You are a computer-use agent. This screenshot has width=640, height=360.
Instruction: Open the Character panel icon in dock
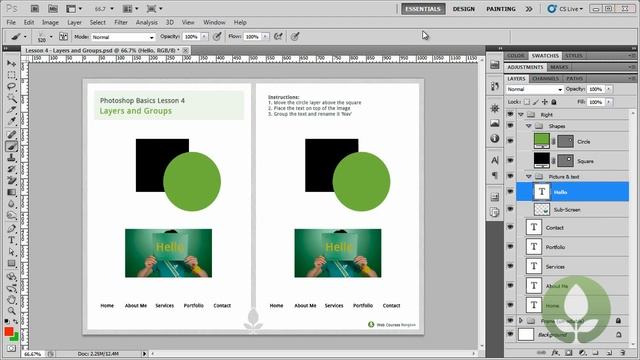pyautogui.click(x=495, y=160)
